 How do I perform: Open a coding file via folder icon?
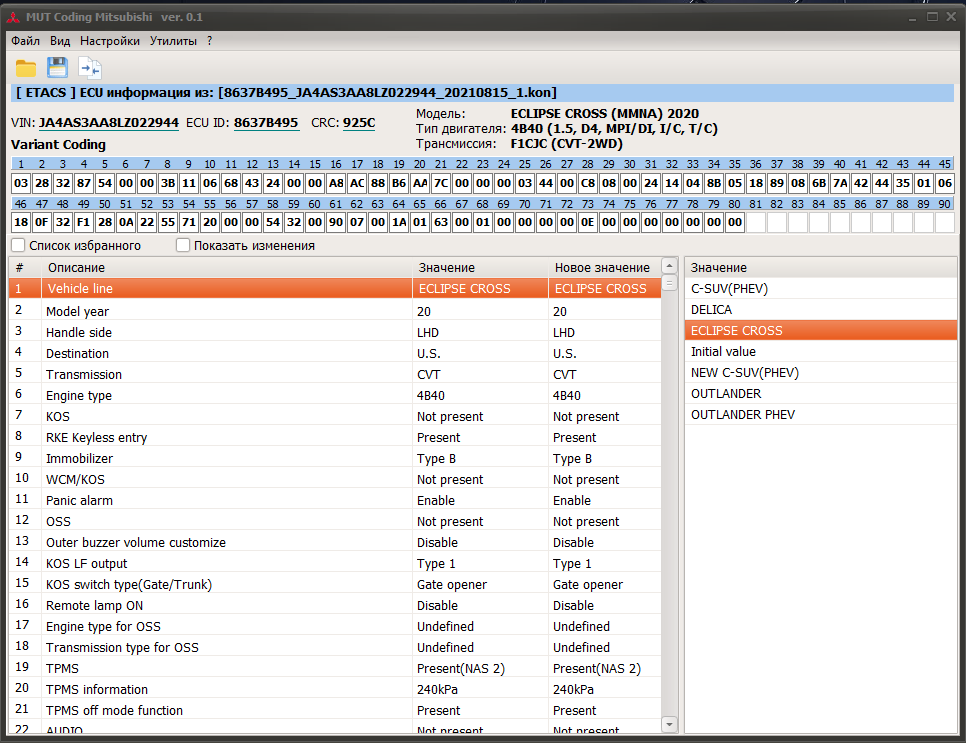(25, 68)
